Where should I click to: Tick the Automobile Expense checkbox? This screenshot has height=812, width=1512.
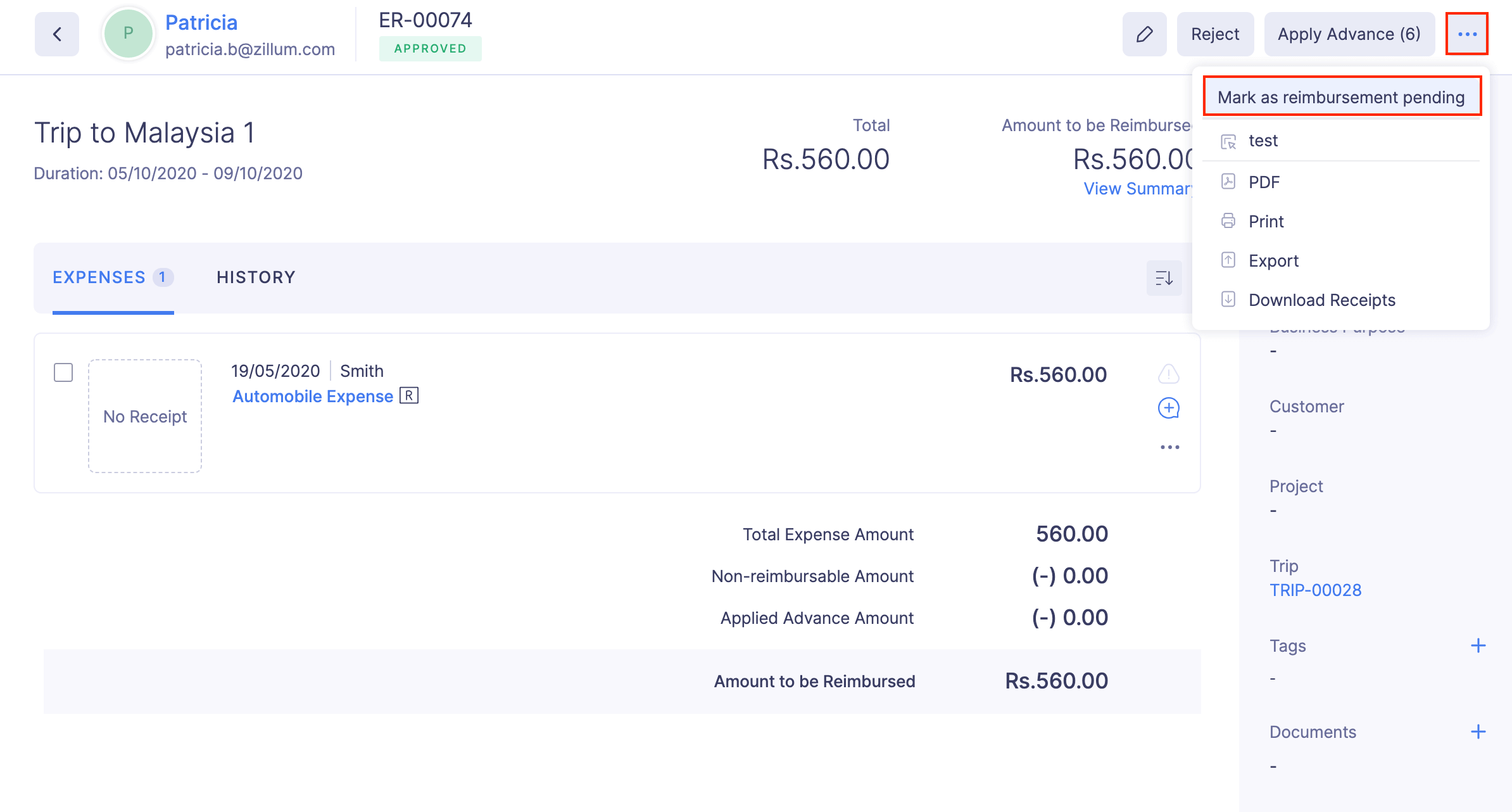click(63, 372)
